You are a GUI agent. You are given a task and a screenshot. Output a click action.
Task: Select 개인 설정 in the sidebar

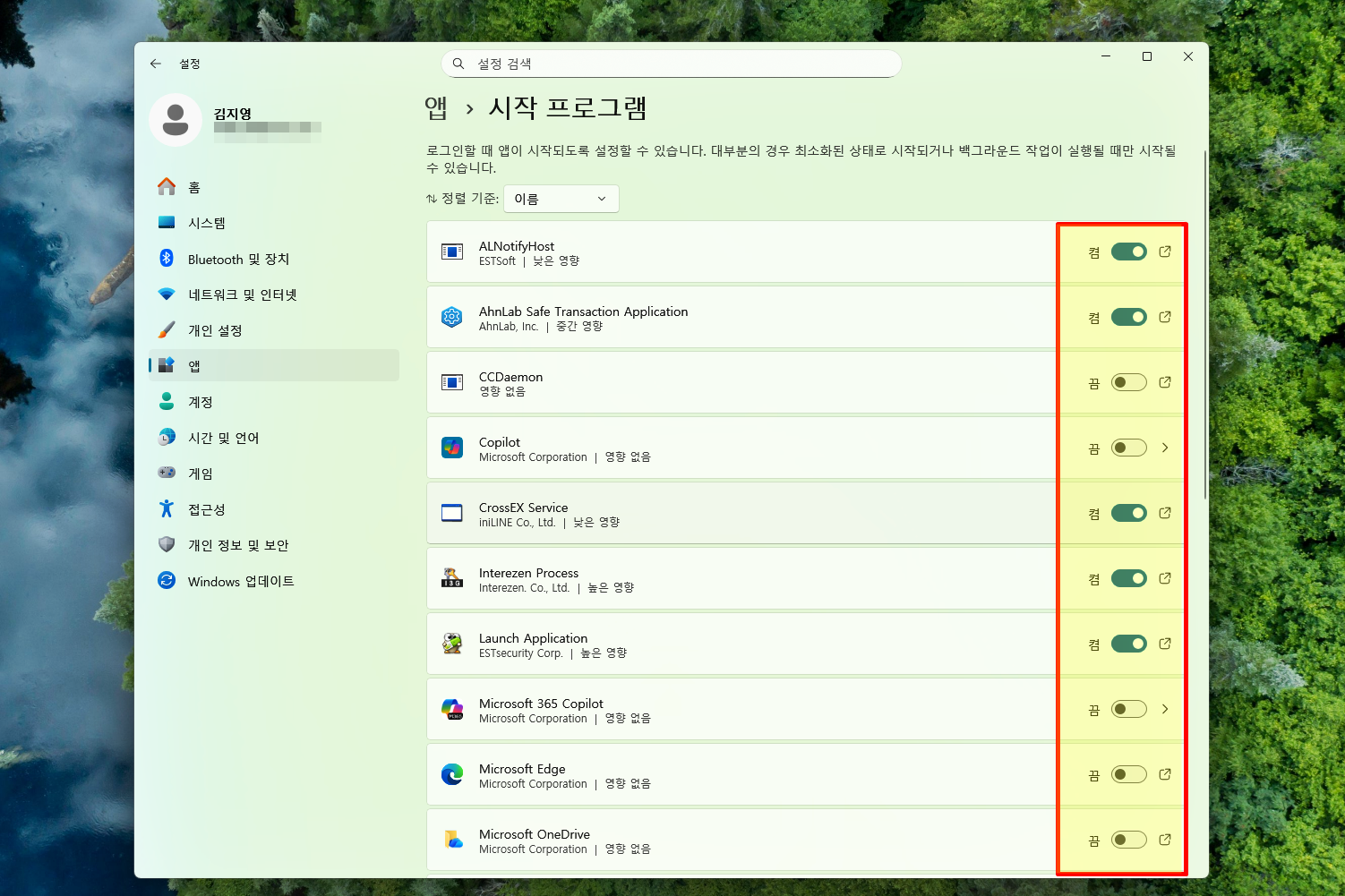[x=274, y=330]
